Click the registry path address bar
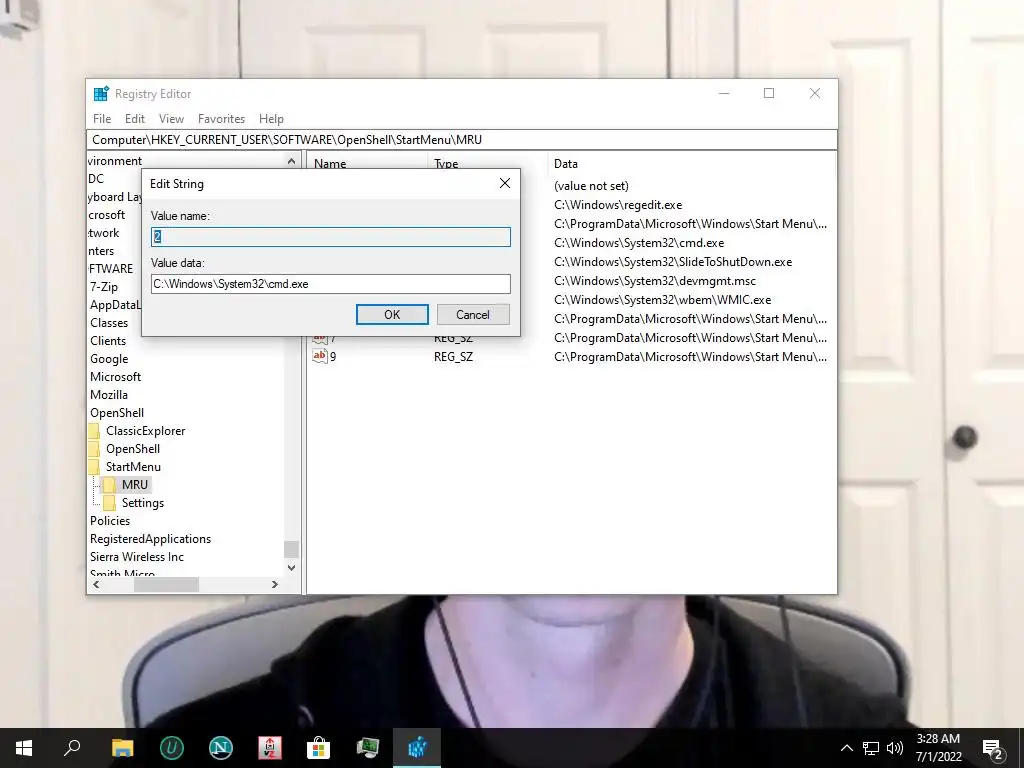This screenshot has width=1024, height=768. (462, 140)
